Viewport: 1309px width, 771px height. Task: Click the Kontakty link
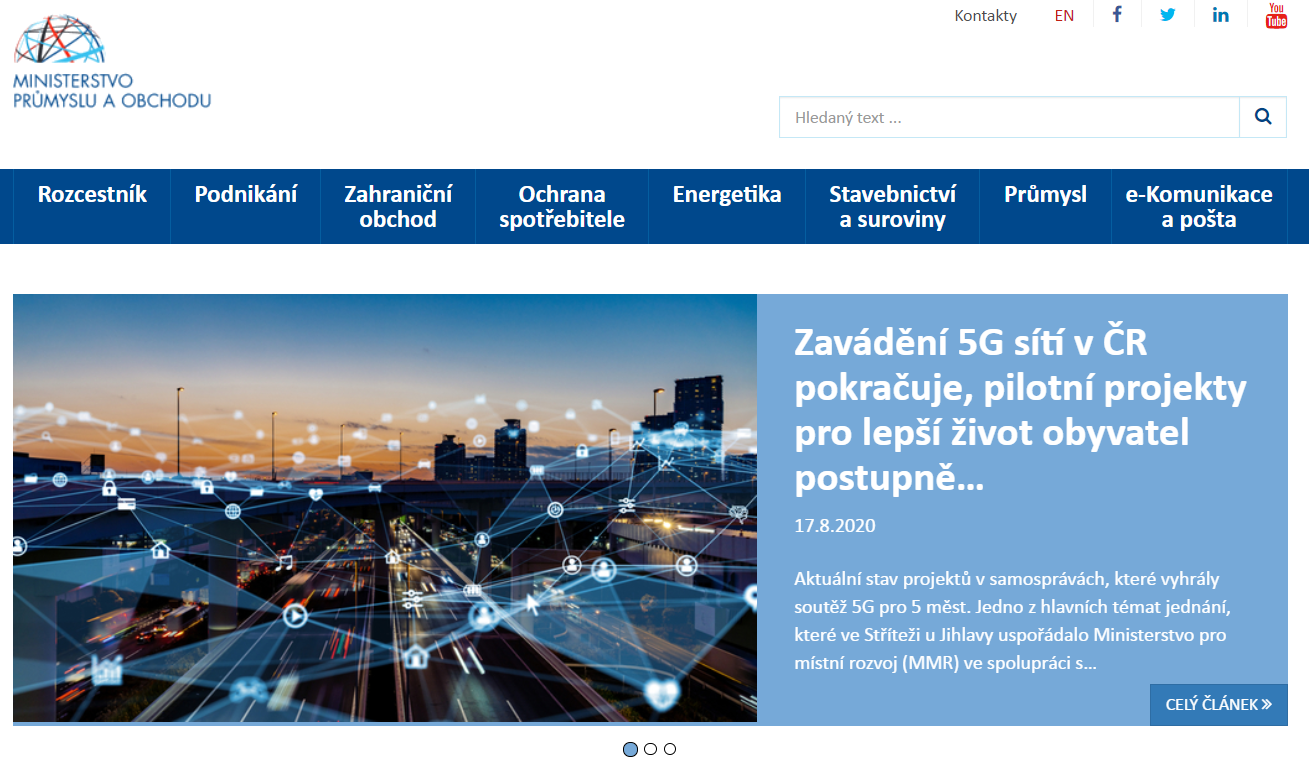[x=986, y=15]
